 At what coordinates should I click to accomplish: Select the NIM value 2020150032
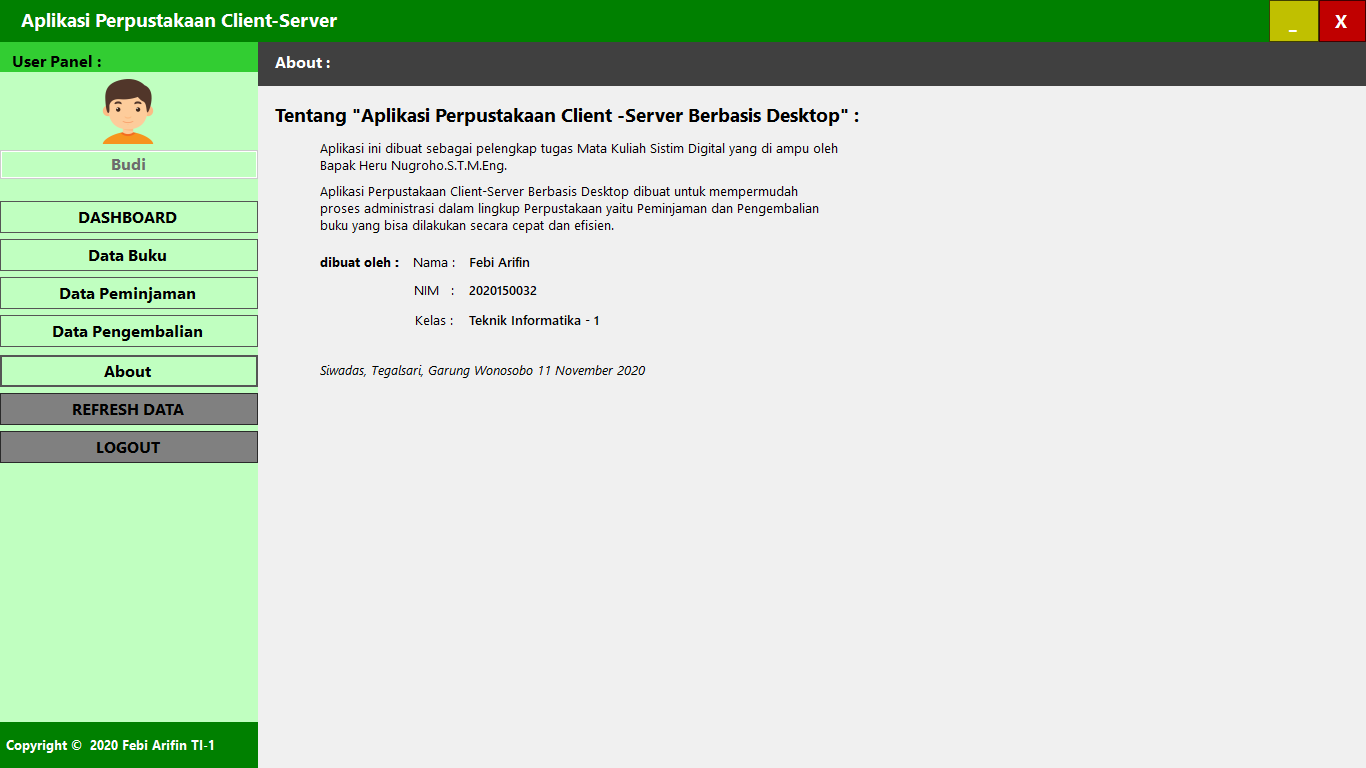pyautogui.click(x=502, y=291)
